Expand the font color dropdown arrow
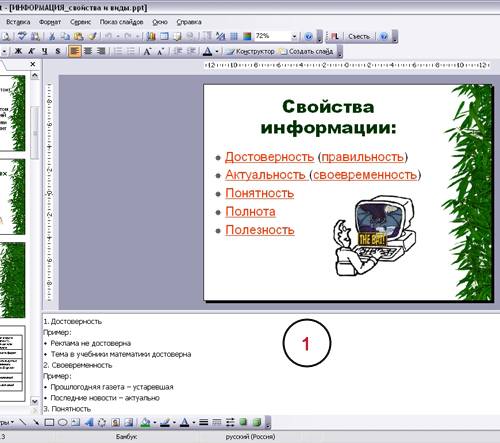The height and width of the screenshot is (443, 500). click(x=217, y=51)
